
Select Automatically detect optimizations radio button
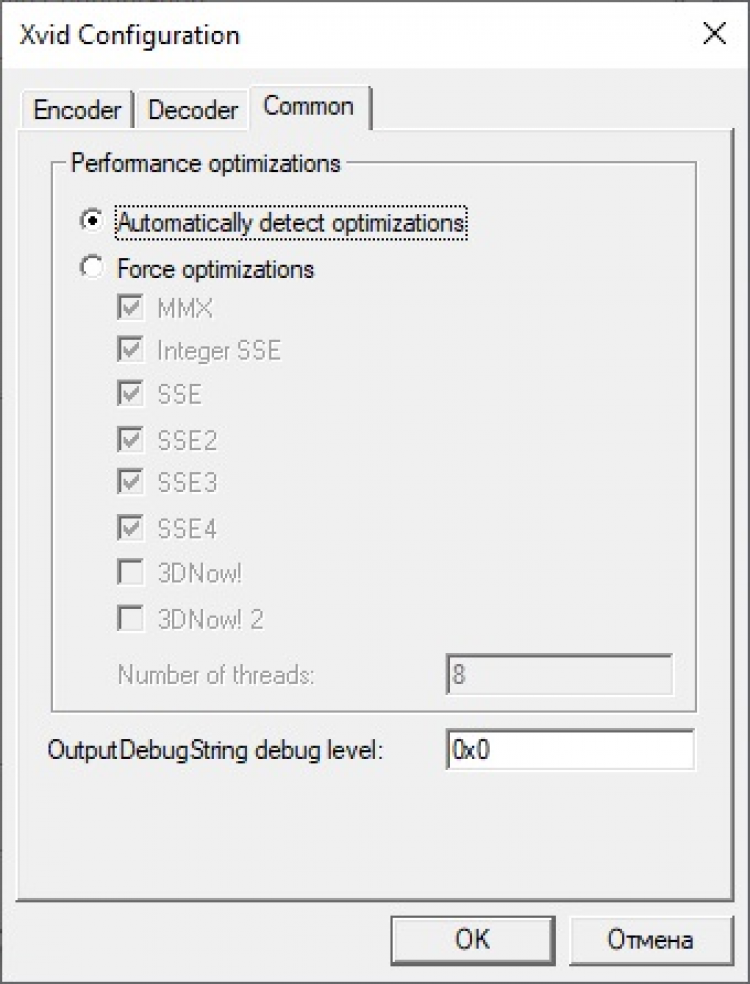tap(92, 222)
